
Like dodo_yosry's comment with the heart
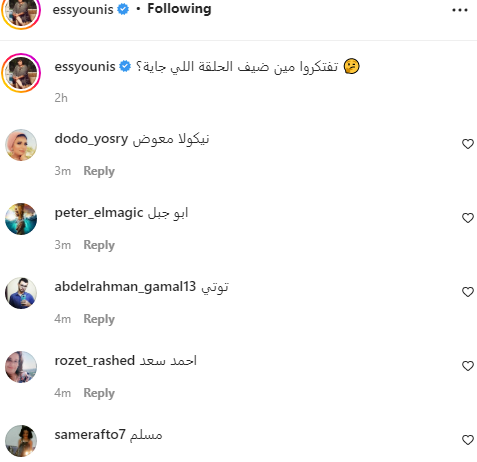click(468, 144)
